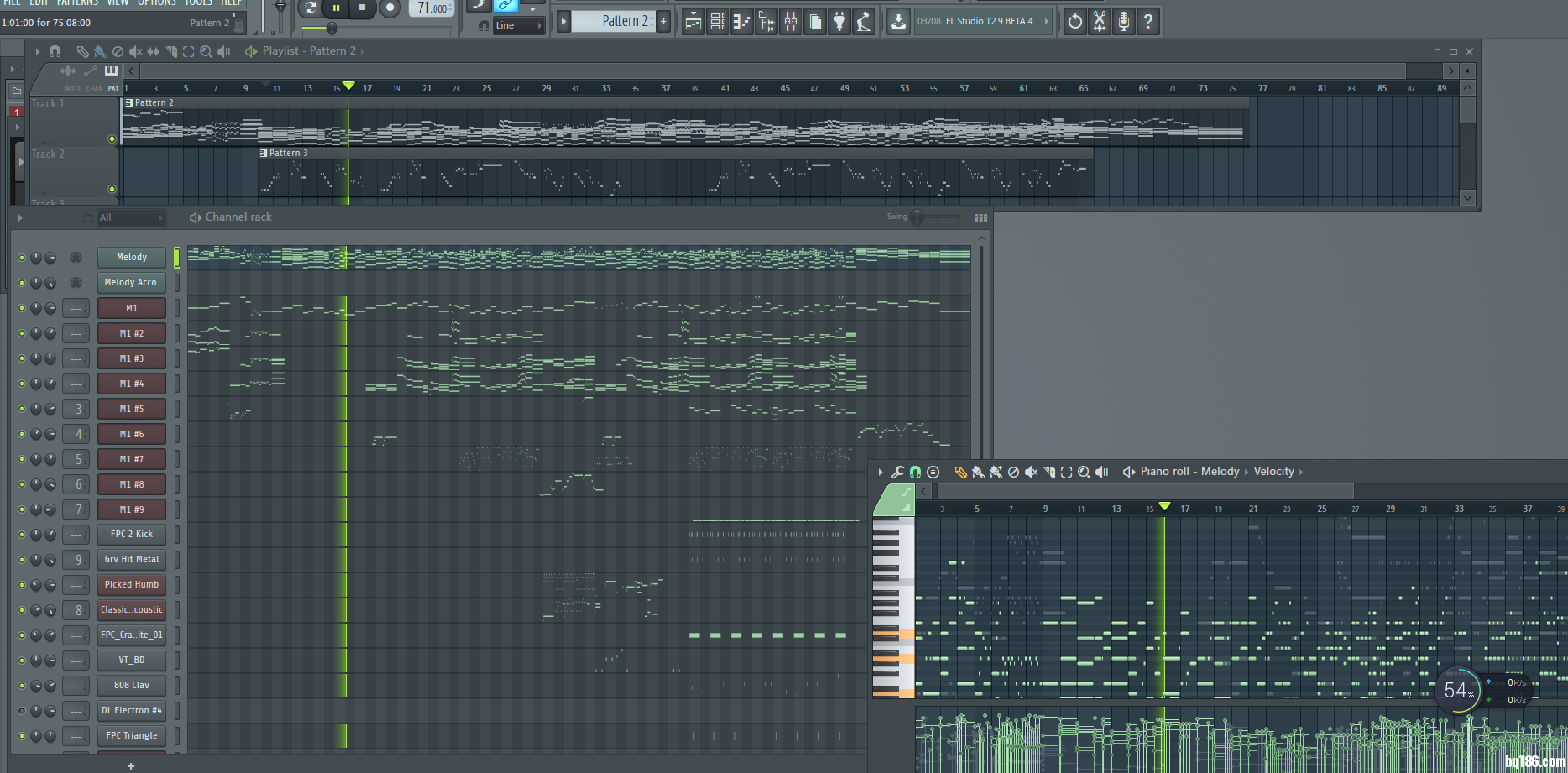The height and width of the screenshot is (773, 1568).
Task: Select the 808 Clav channel button
Action: click(x=132, y=685)
